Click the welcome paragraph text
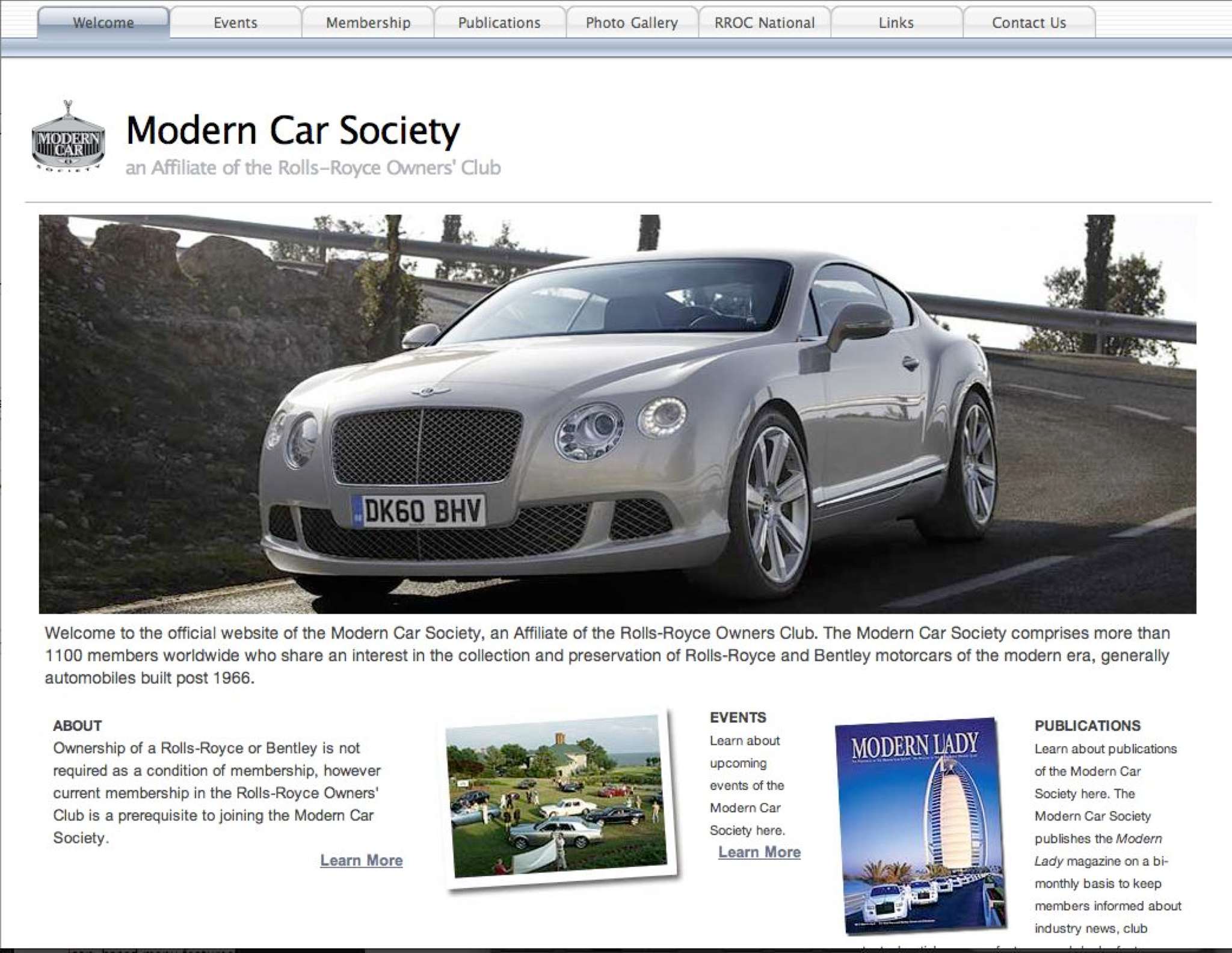 pyautogui.click(x=606, y=655)
